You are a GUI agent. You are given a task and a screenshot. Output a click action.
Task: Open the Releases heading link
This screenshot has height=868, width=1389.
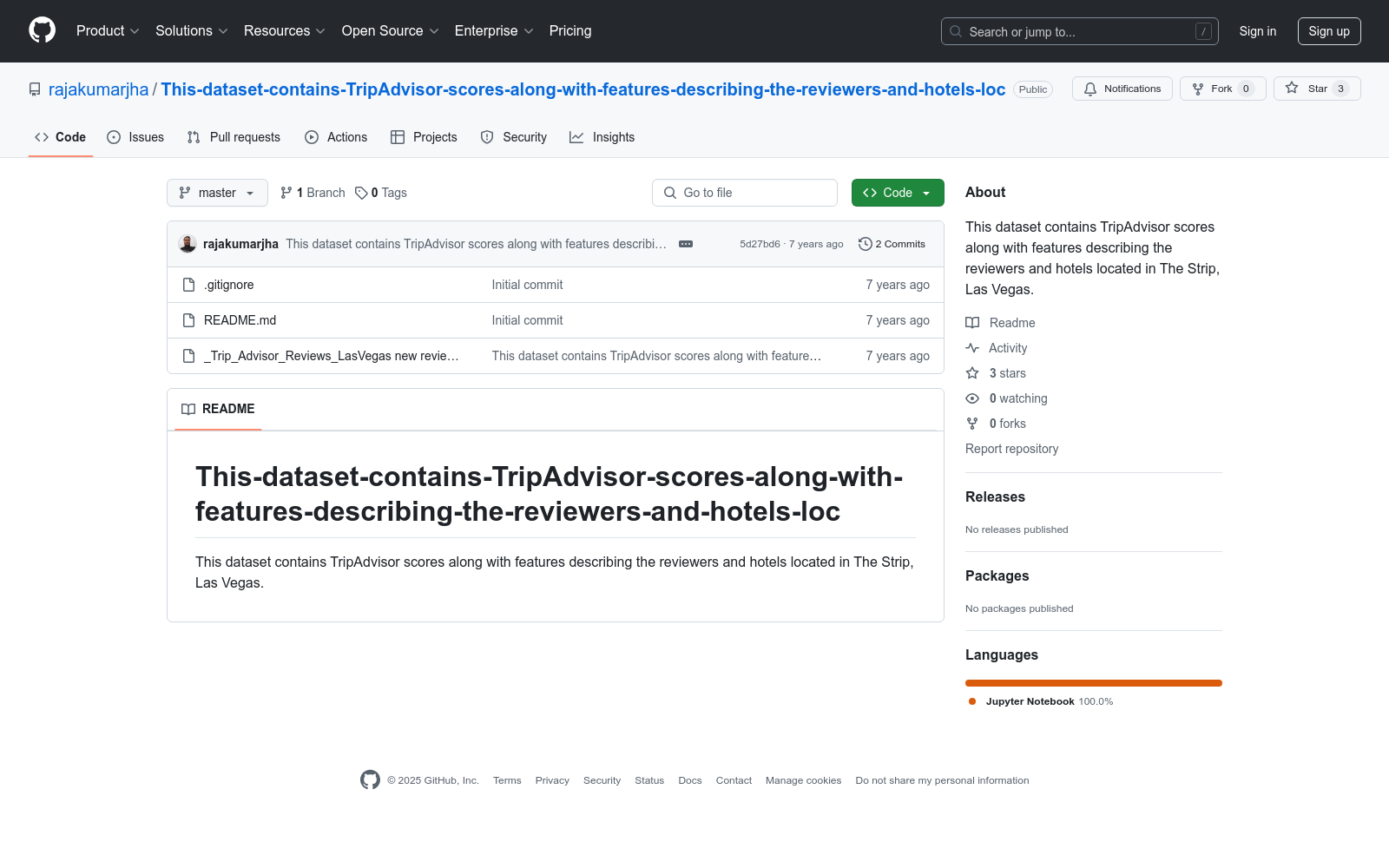995,496
